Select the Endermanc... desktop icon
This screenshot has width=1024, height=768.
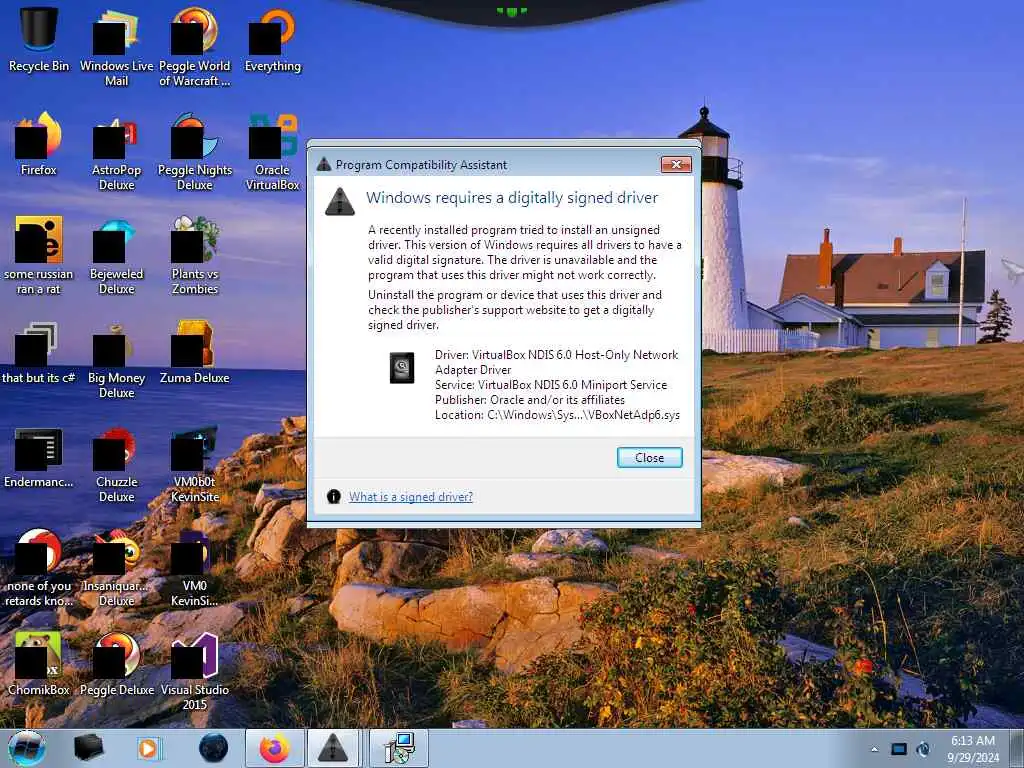coord(39,456)
